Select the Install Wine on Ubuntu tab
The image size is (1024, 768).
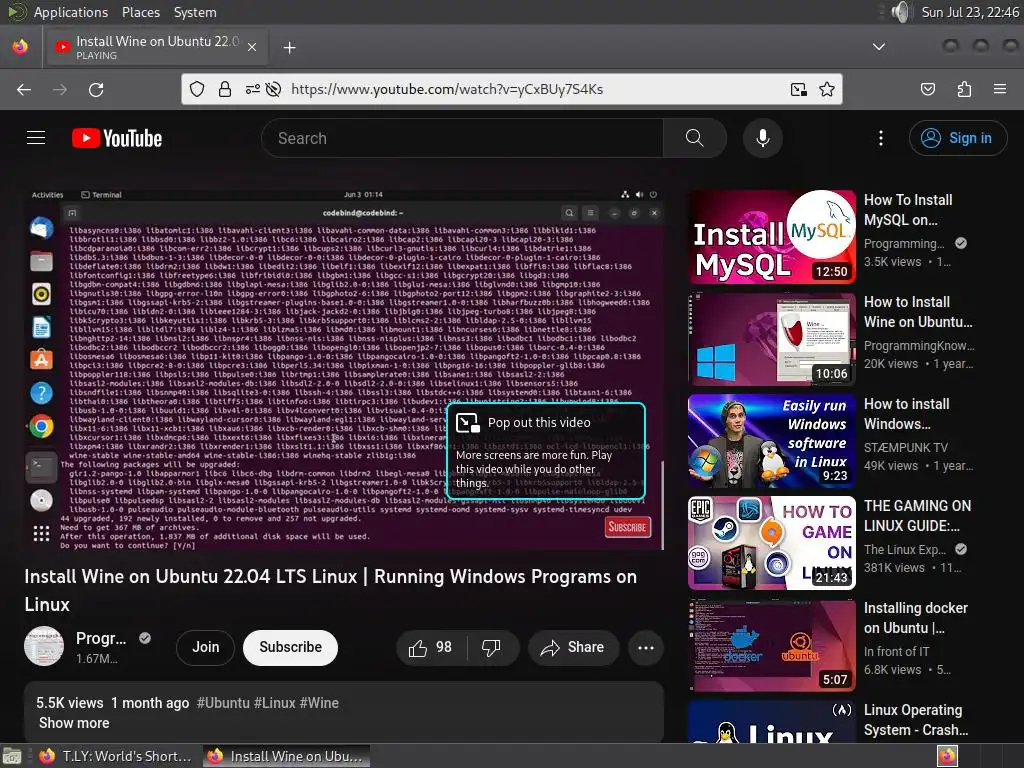coord(156,48)
